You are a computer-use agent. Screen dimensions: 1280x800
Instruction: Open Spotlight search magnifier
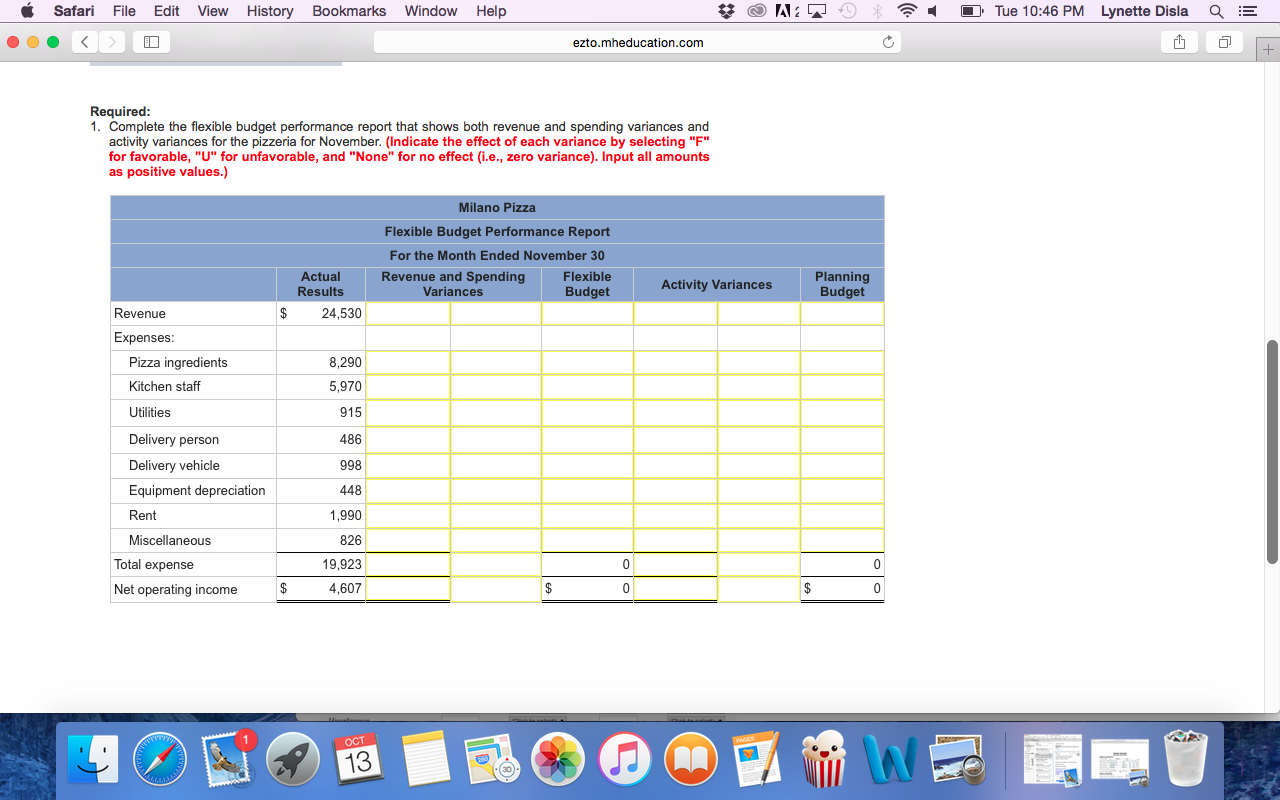(1216, 11)
